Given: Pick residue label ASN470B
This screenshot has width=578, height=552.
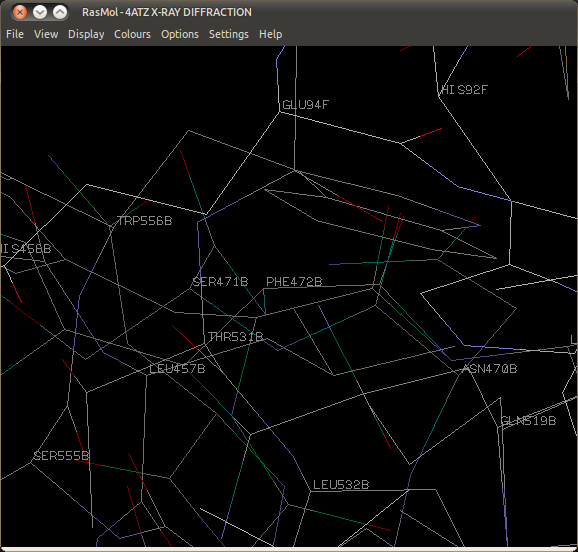Looking at the screenshot, I should click(x=490, y=369).
